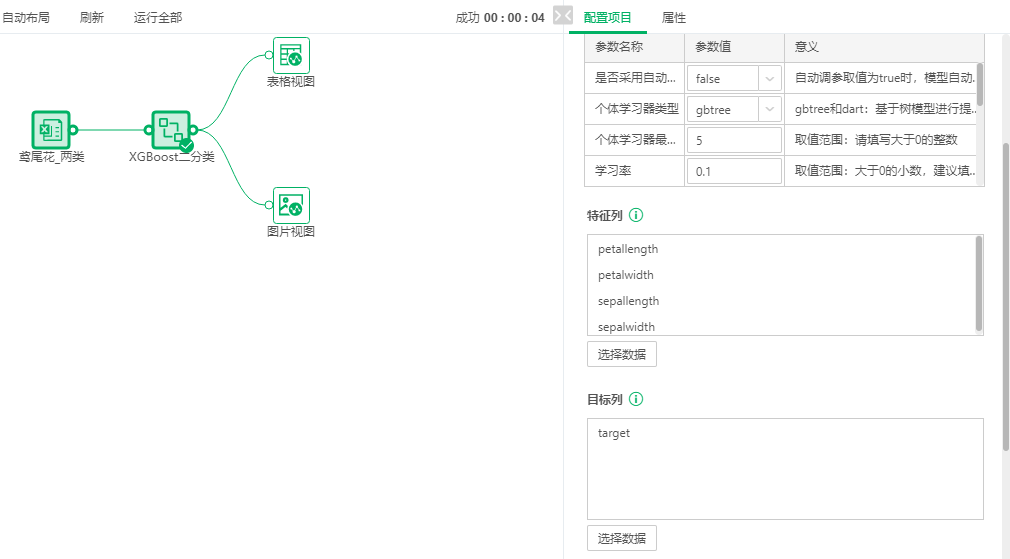Show info for 特征列

(636, 215)
